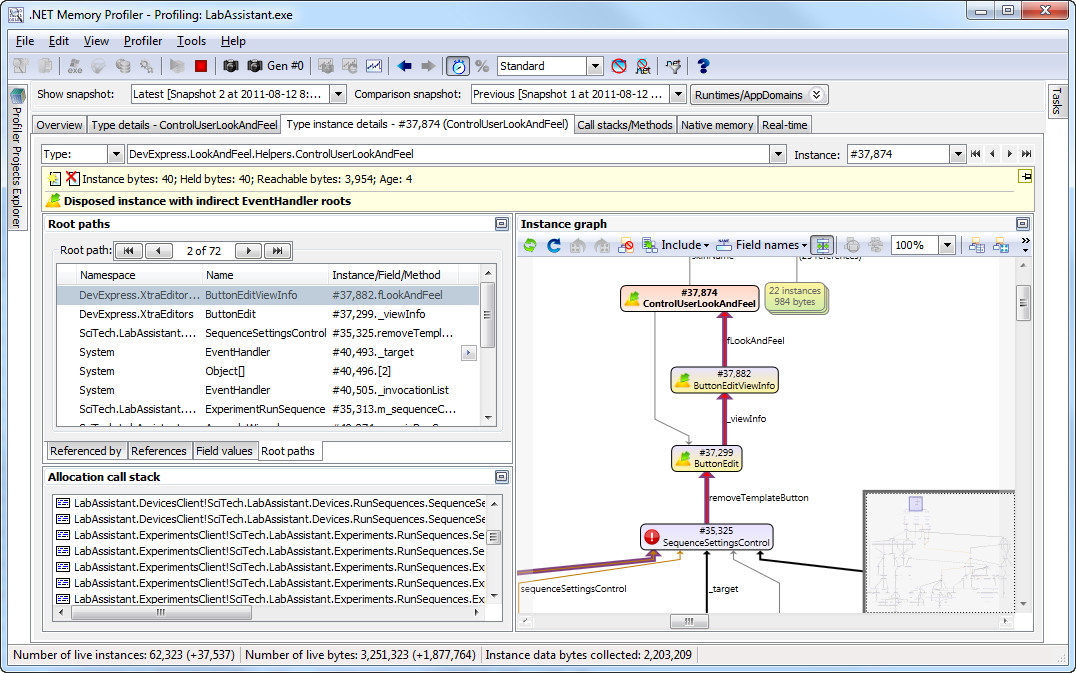Image resolution: width=1076 pixels, height=673 pixels.
Task: Click the Allocation call stack horizontal scrollbar thumb
Action: (x=161, y=613)
